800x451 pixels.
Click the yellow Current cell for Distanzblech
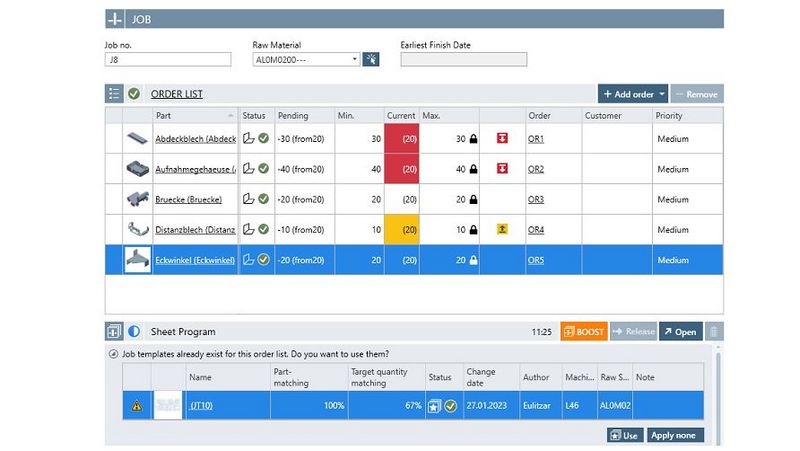click(x=401, y=229)
